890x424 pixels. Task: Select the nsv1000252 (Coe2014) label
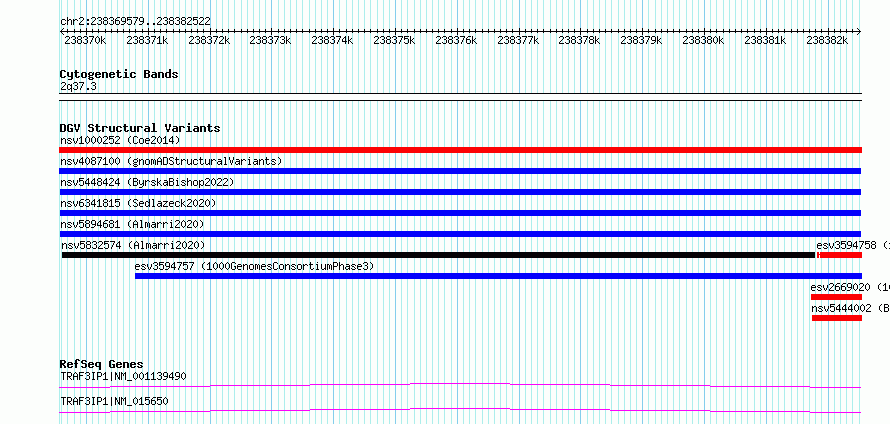pyautogui.click(x=120, y=140)
